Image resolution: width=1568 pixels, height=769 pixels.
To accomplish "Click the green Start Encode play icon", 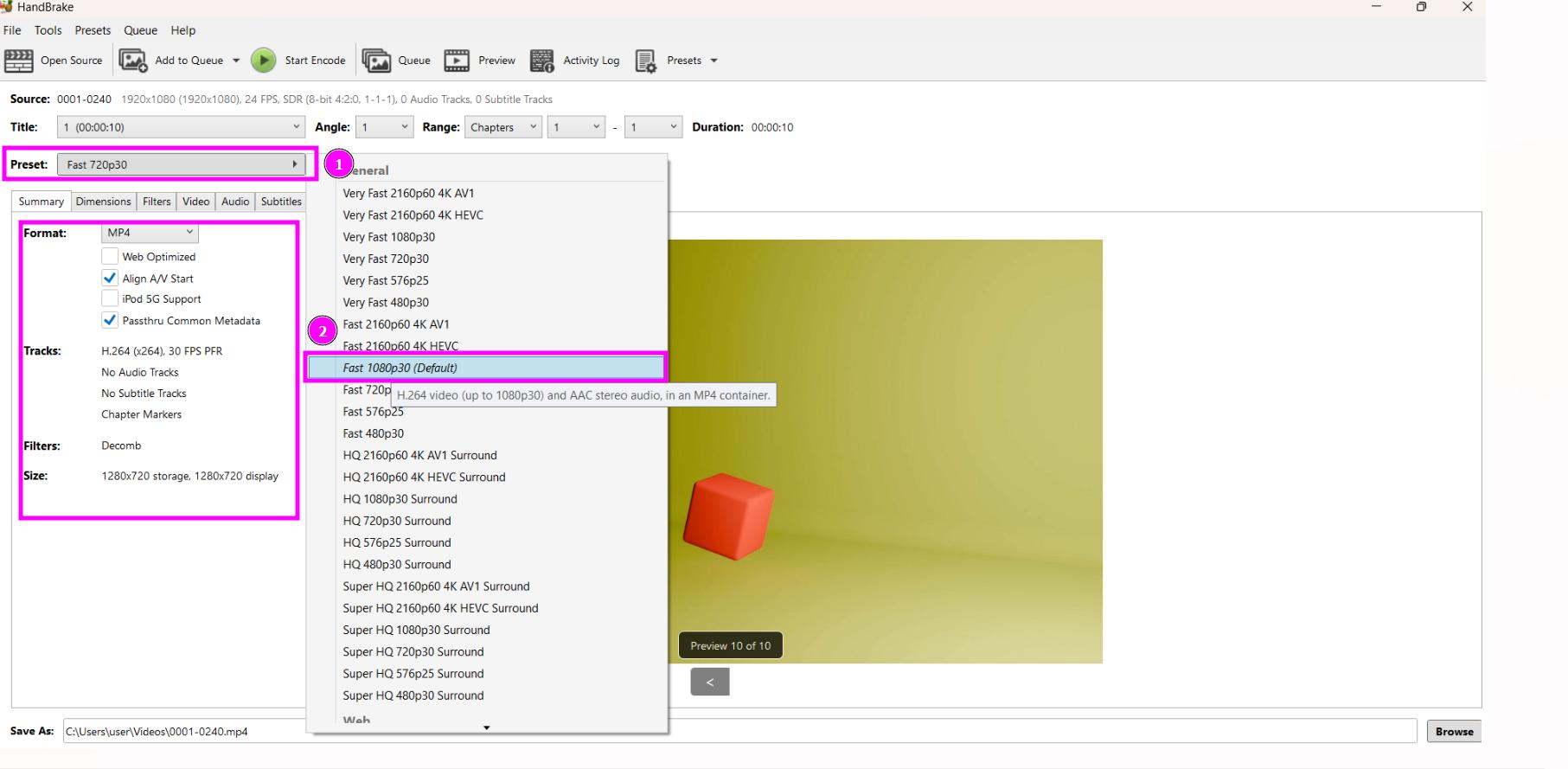I will pos(263,61).
